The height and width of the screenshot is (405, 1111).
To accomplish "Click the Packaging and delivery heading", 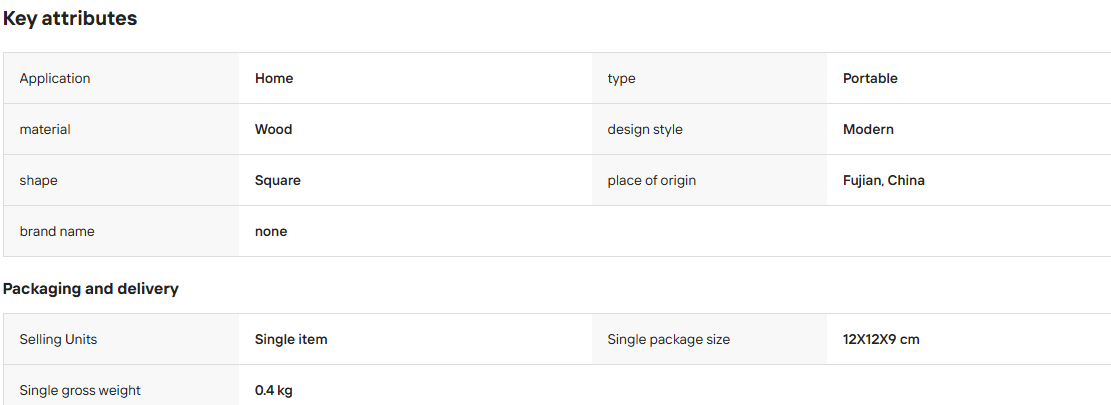I will [x=91, y=289].
